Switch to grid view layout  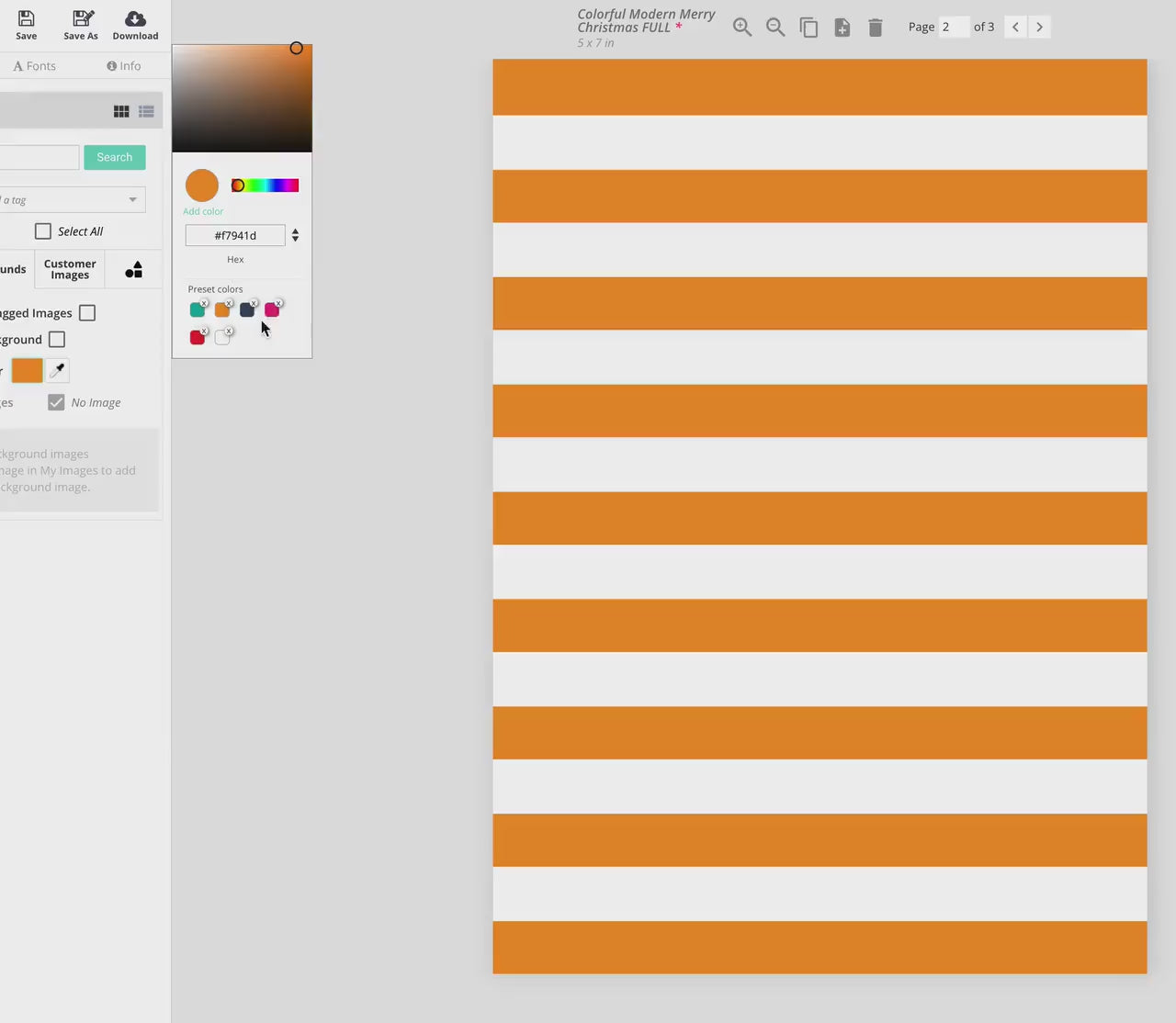[121, 111]
